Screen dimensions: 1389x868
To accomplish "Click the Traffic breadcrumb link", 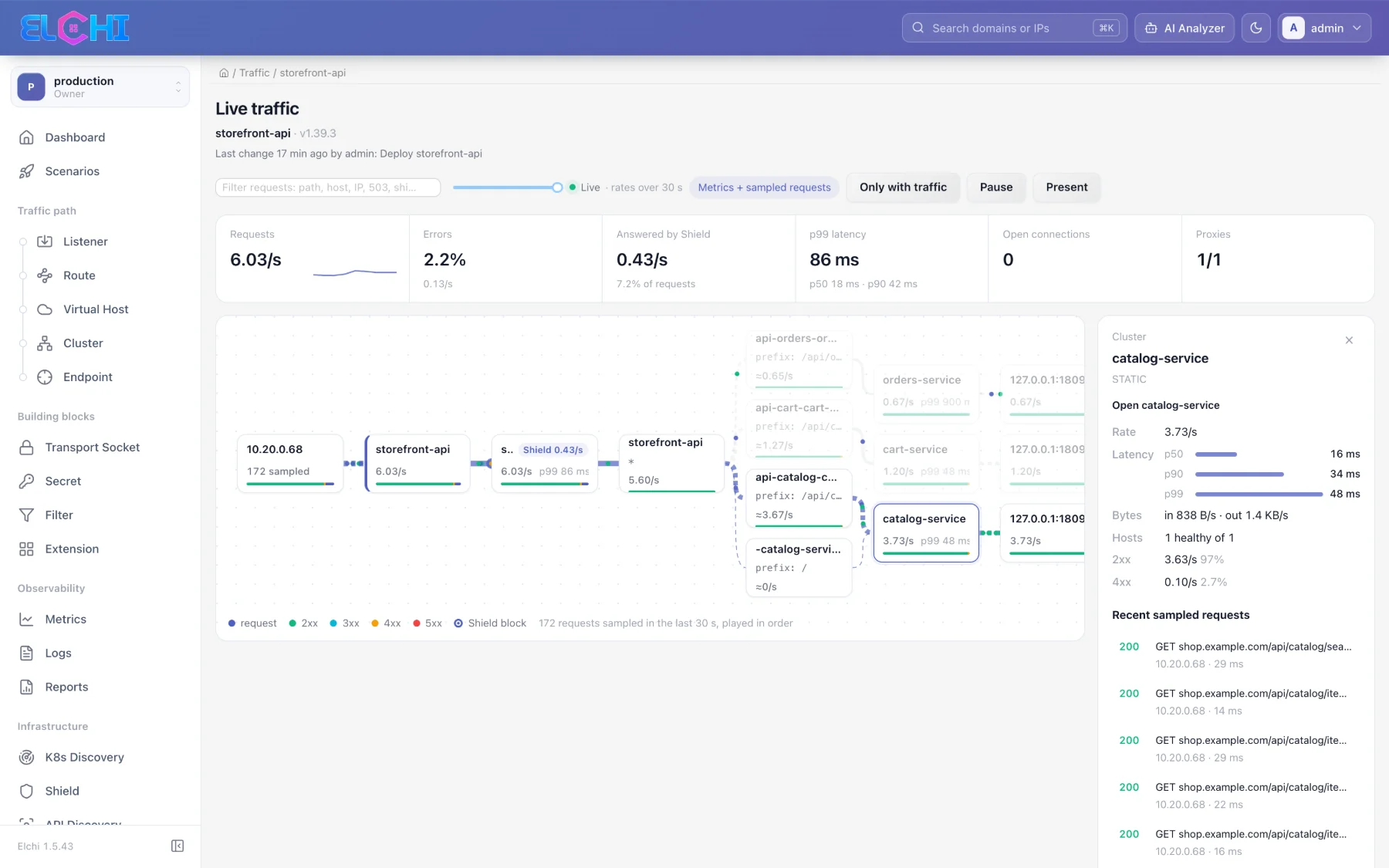I will [x=255, y=73].
